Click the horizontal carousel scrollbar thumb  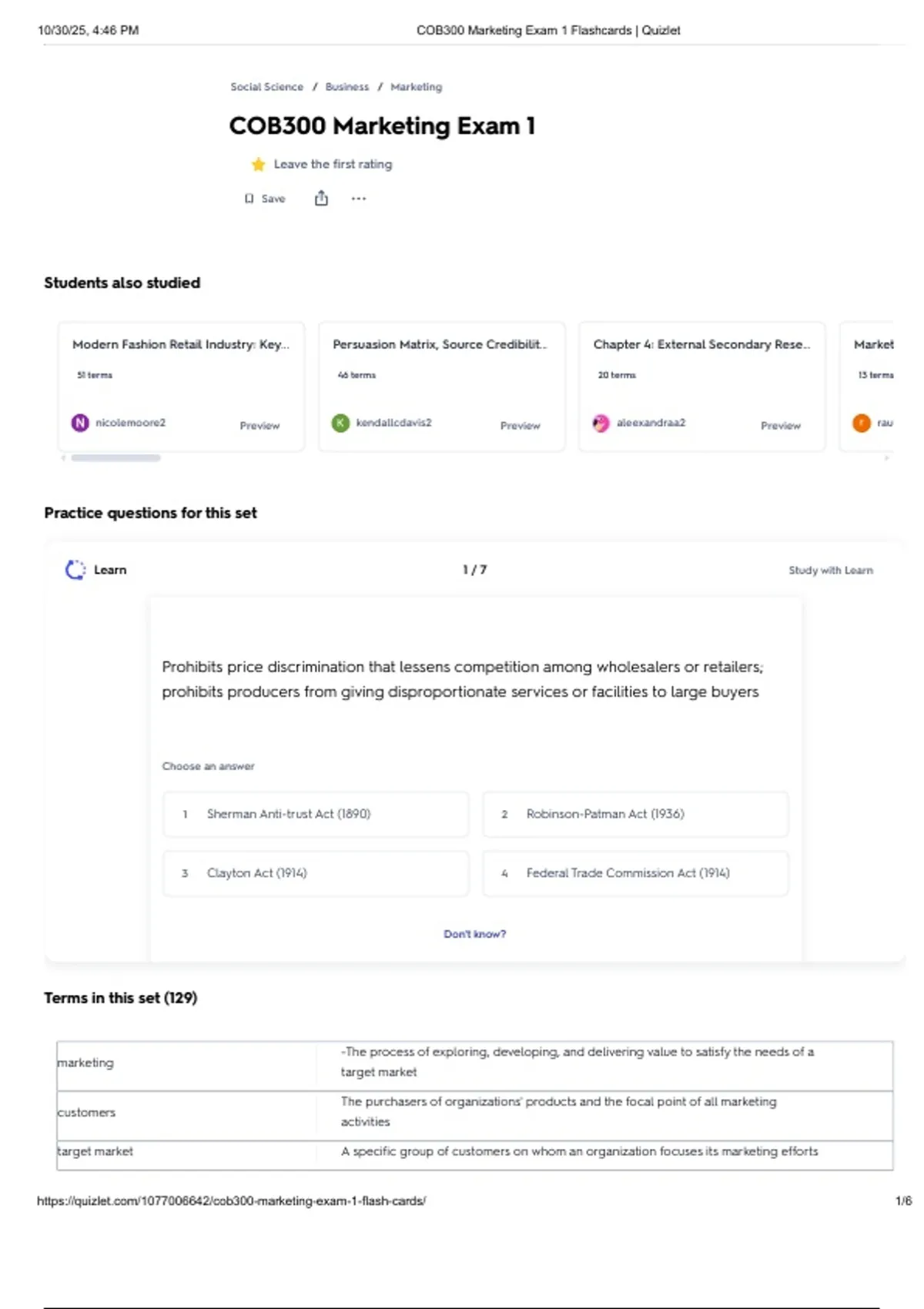(x=115, y=458)
